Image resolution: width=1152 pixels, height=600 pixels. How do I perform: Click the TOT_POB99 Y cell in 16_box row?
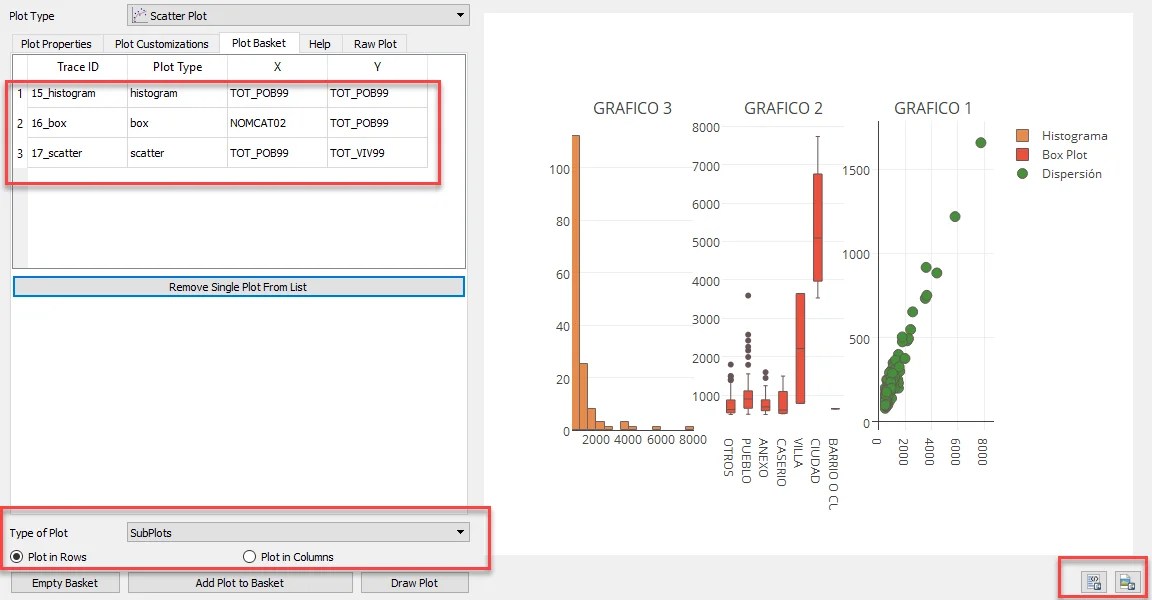377,123
